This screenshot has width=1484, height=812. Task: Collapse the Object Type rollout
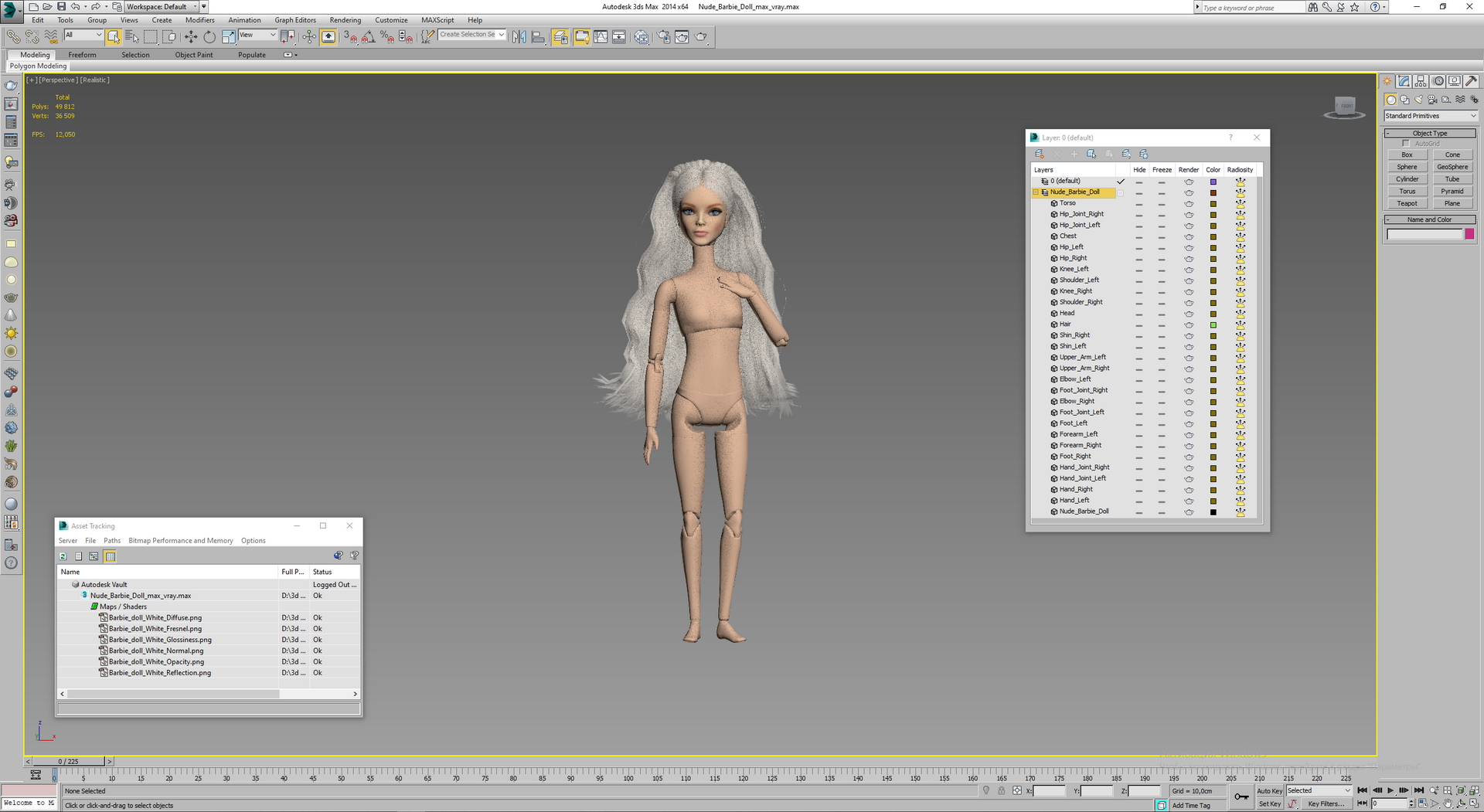coord(1430,133)
